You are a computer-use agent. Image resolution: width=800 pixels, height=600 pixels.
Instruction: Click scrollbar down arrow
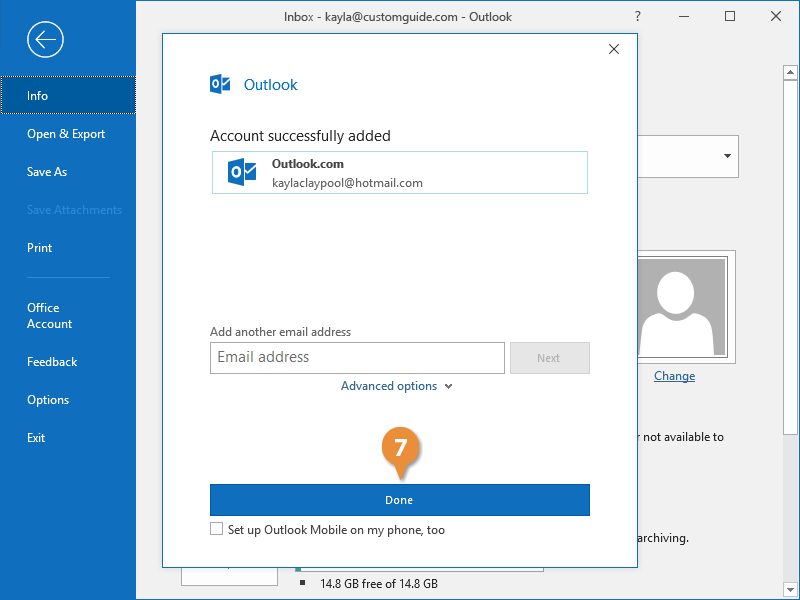point(790,589)
